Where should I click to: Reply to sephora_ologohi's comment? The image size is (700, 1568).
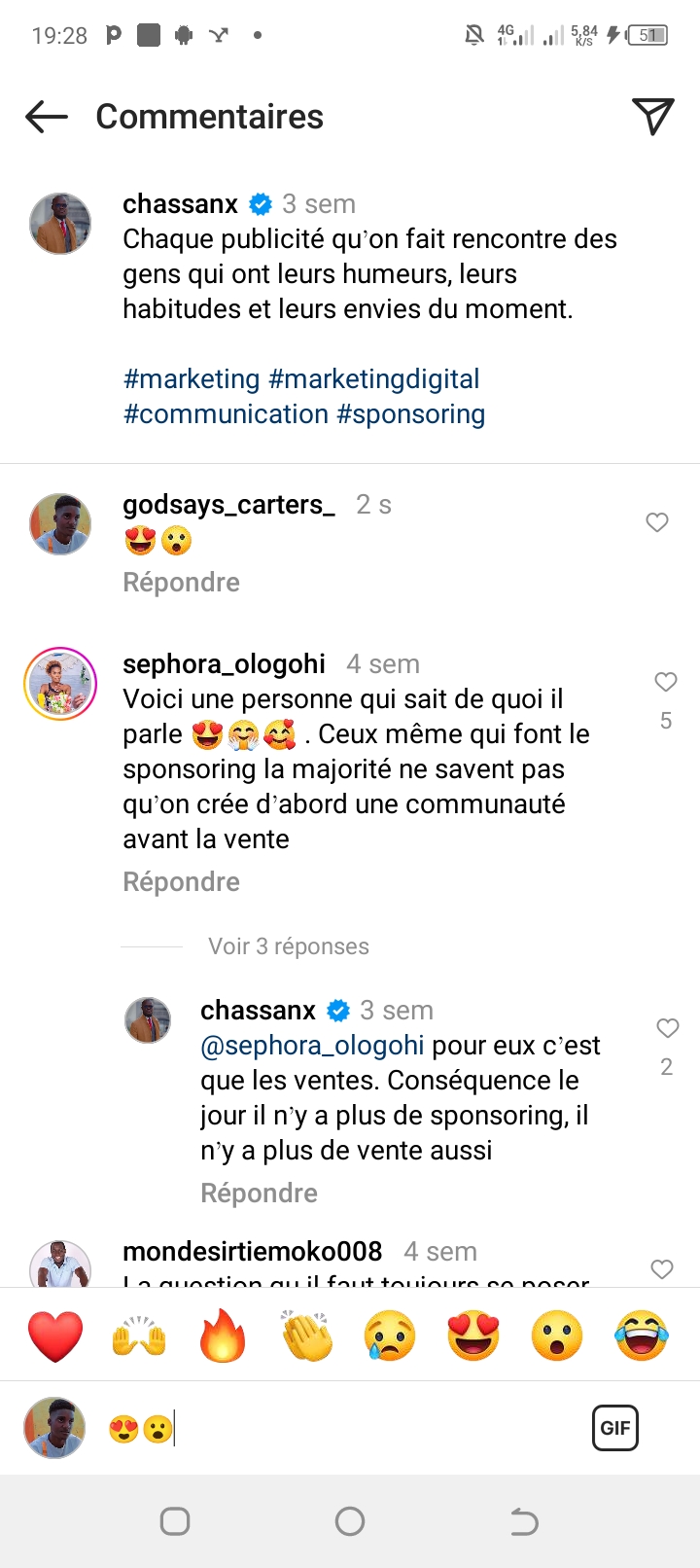coord(181,882)
